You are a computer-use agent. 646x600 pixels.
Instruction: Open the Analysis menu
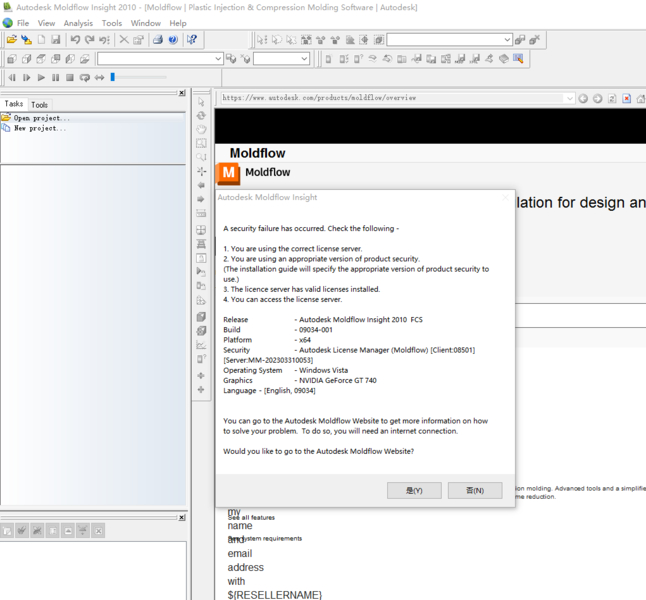pos(78,23)
